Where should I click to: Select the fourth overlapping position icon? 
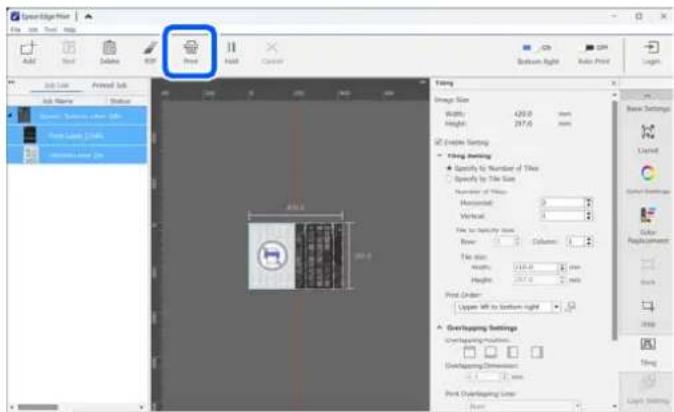(536, 352)
